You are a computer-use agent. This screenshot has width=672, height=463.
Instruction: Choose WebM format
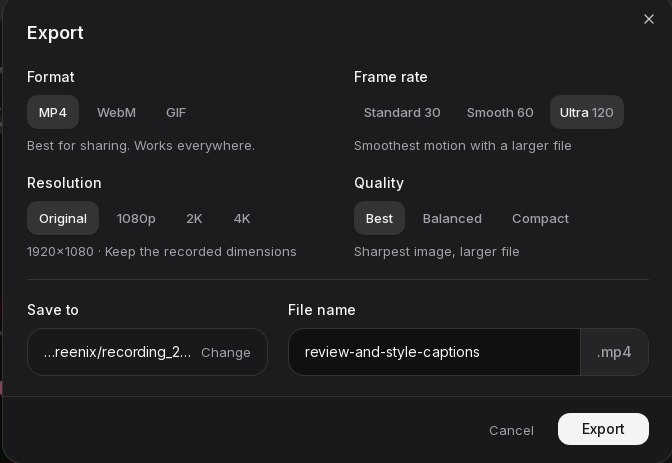tap(116, 112)
